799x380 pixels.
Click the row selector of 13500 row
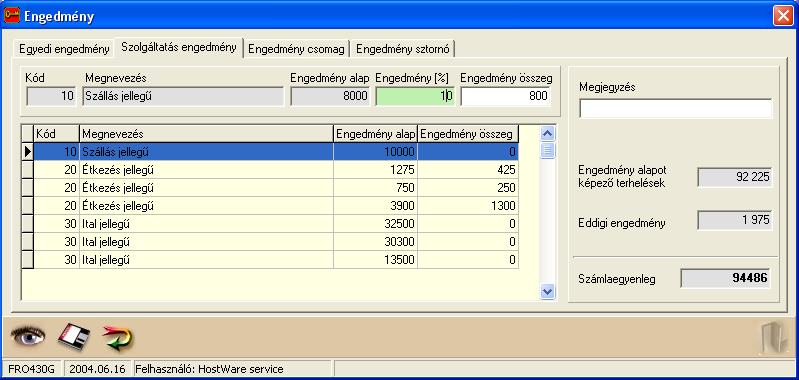pos(28,260)
